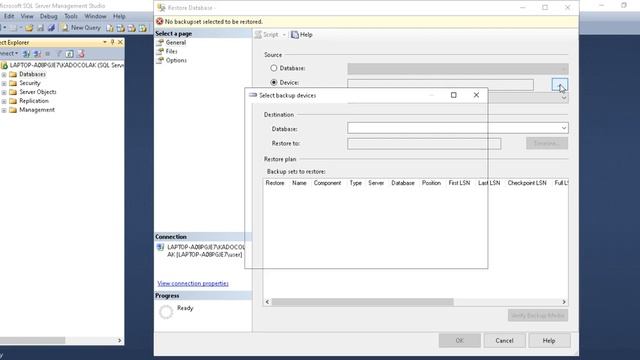The height and width of the screenshot is (360, 640).
Task: Click the backup sets horizontal scrollbar thumb
Action: pos(362,302)
